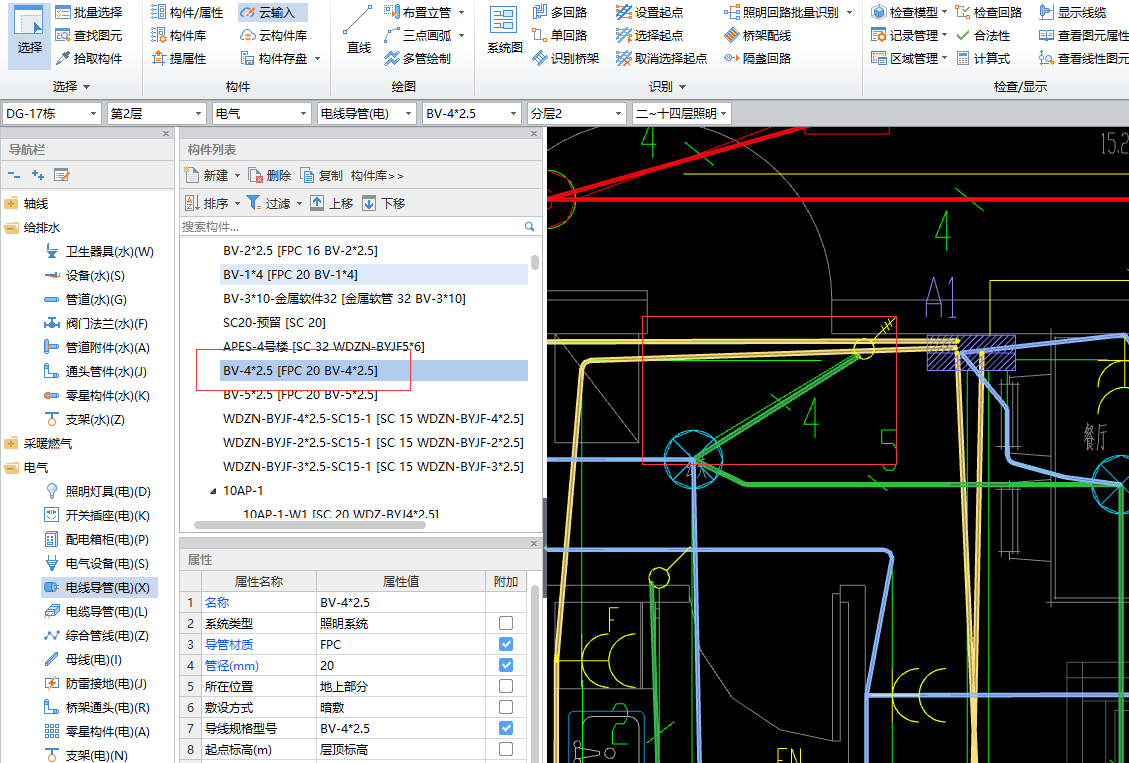Click 下移 move down button

[384, 204]
